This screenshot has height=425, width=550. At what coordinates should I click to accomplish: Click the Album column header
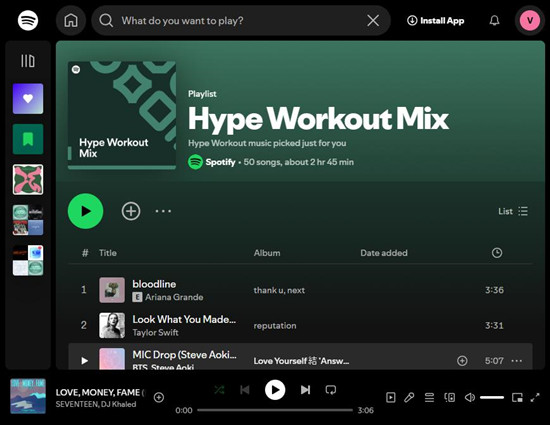pos(267,253)
